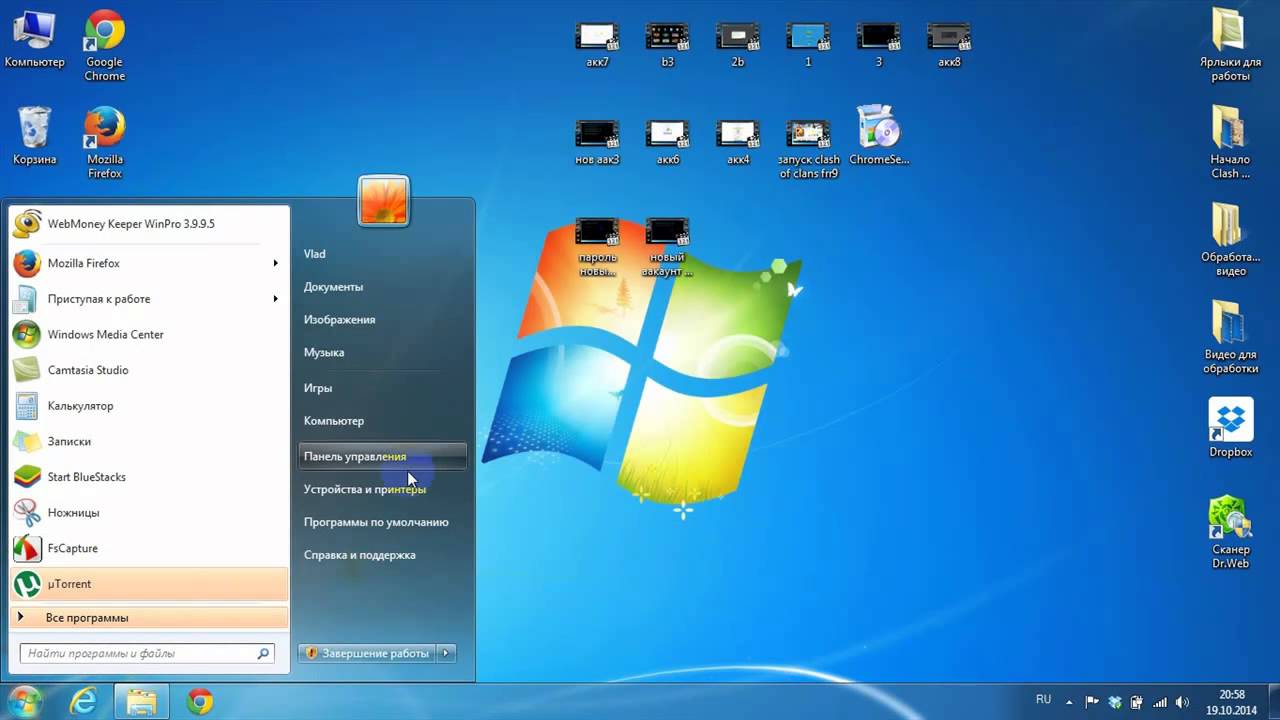Open Изображения from Start menu
The height and width of the screenshot is (720, 1280).
pos(383,320)
